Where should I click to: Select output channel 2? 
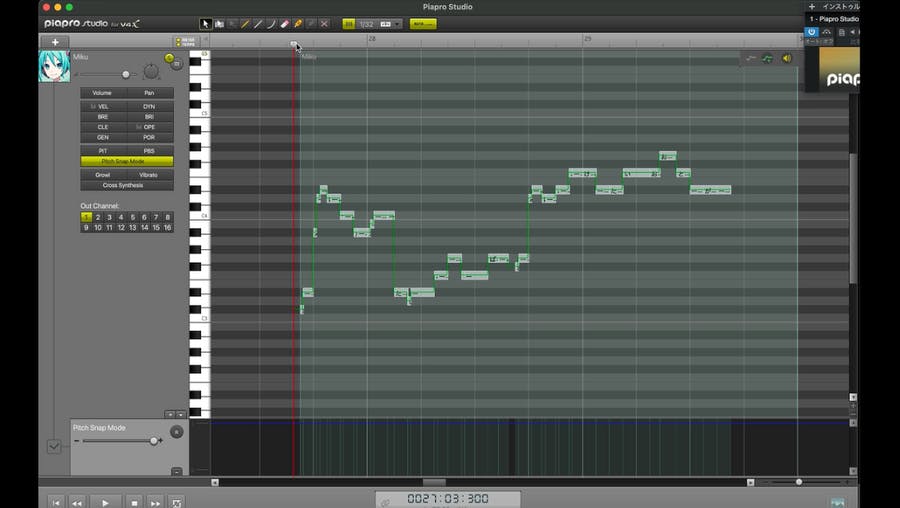(x=98, y=217)
